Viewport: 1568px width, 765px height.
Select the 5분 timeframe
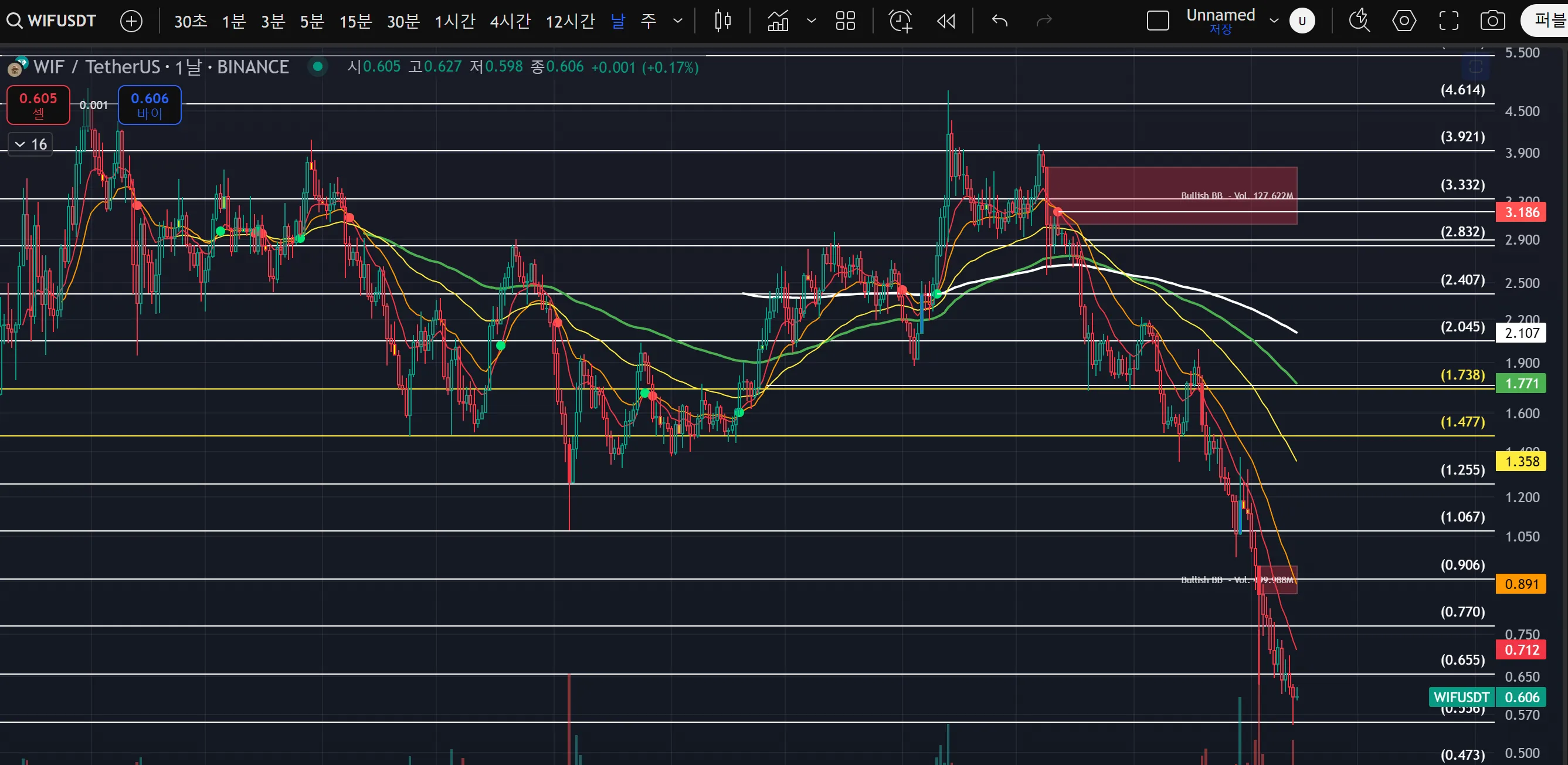(x=311, y=21)
